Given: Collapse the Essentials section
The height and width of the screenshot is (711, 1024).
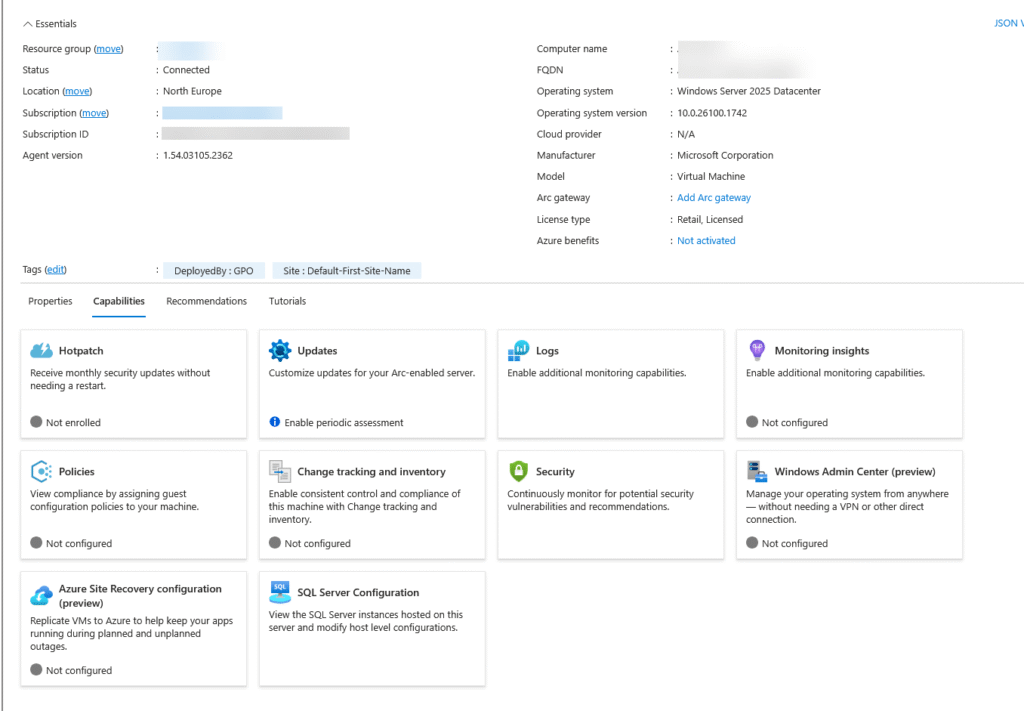Looking at the screenshot, I should pyautogui.click(x=50, y=24).
